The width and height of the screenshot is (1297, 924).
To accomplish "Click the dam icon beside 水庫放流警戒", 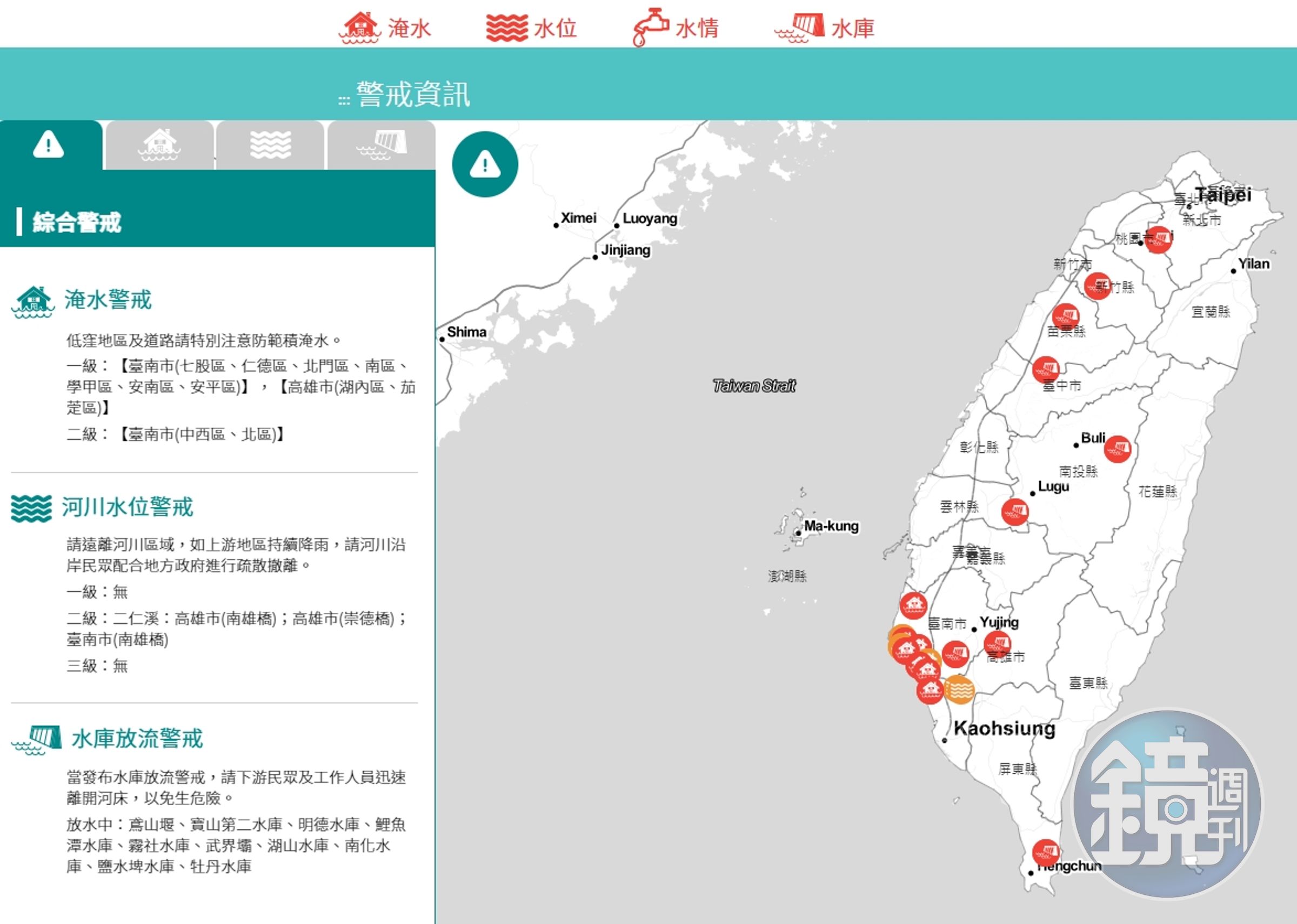I will coord(37,740).
